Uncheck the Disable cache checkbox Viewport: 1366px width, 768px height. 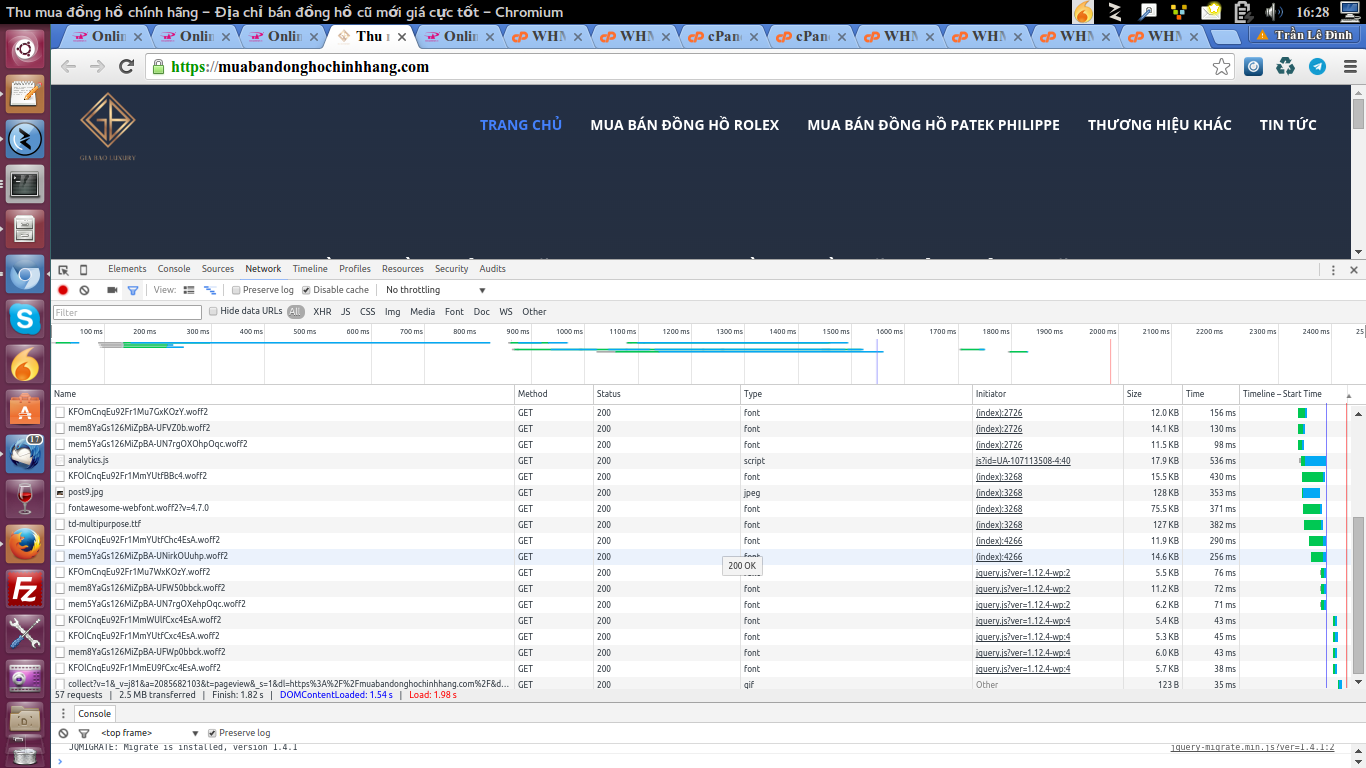[306, 290]
